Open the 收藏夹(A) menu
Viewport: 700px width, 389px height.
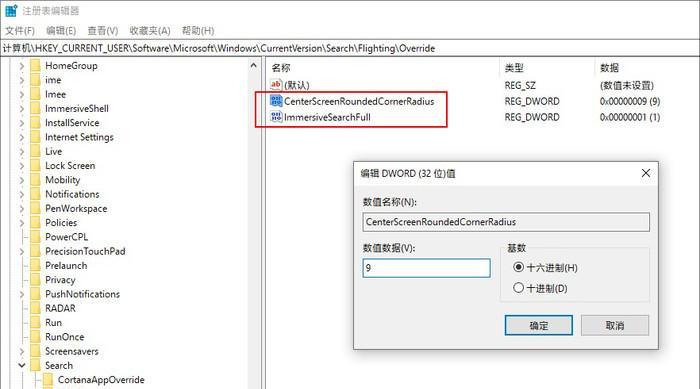point(150,31)
